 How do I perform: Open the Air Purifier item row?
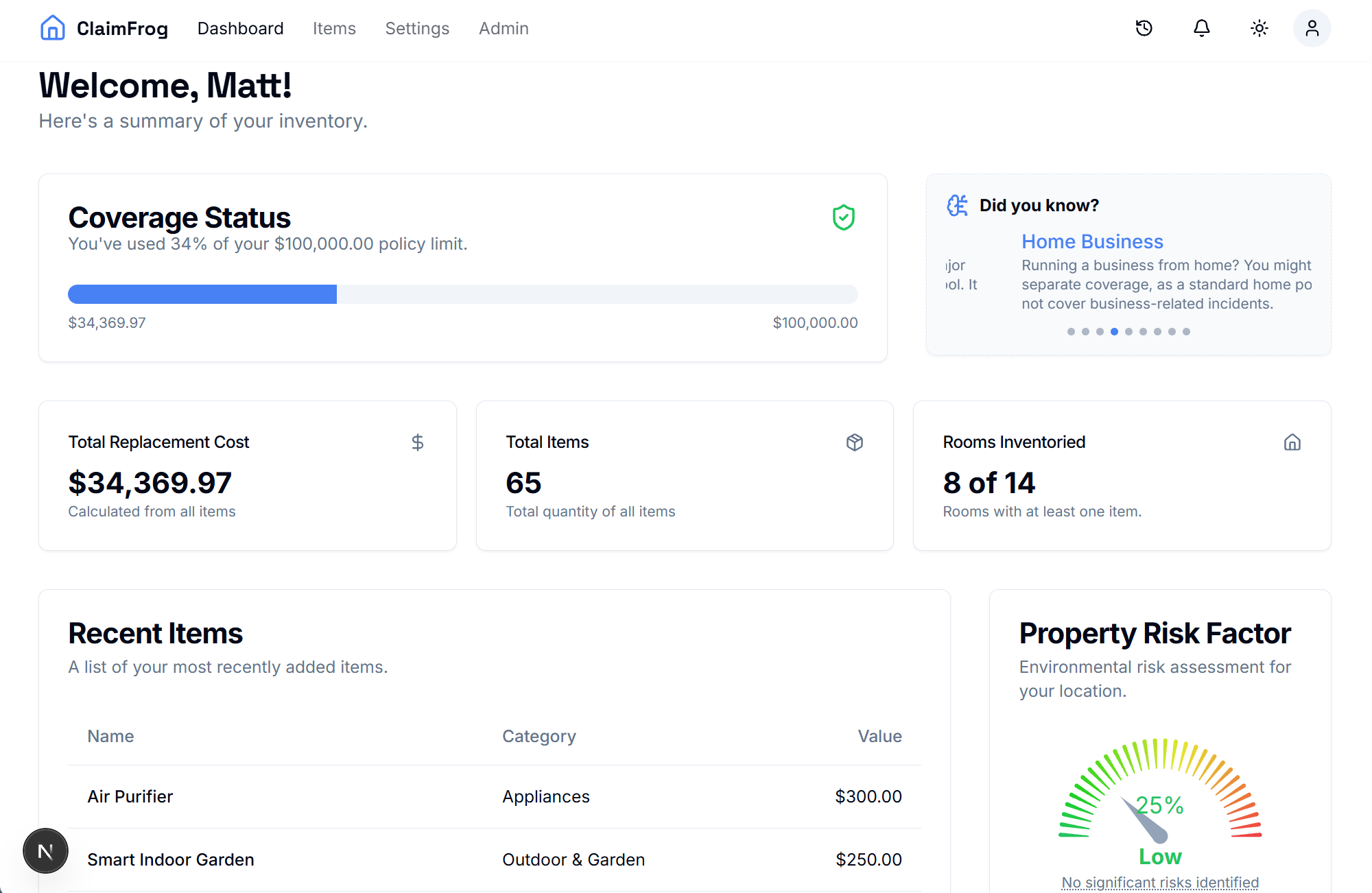pos(494,796)
